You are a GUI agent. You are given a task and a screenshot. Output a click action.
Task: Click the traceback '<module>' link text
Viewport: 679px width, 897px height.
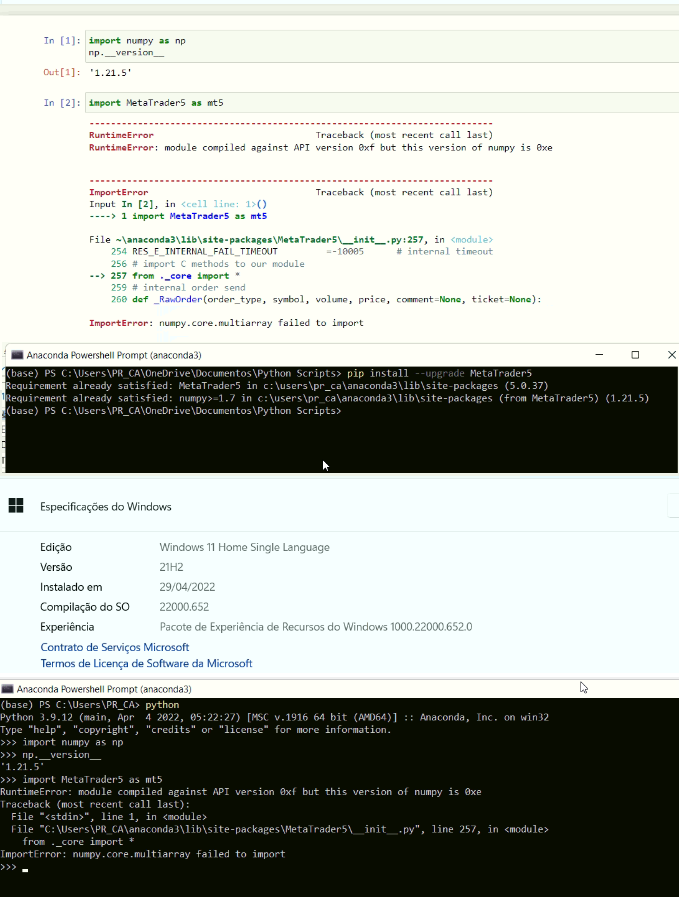point(471,240)
